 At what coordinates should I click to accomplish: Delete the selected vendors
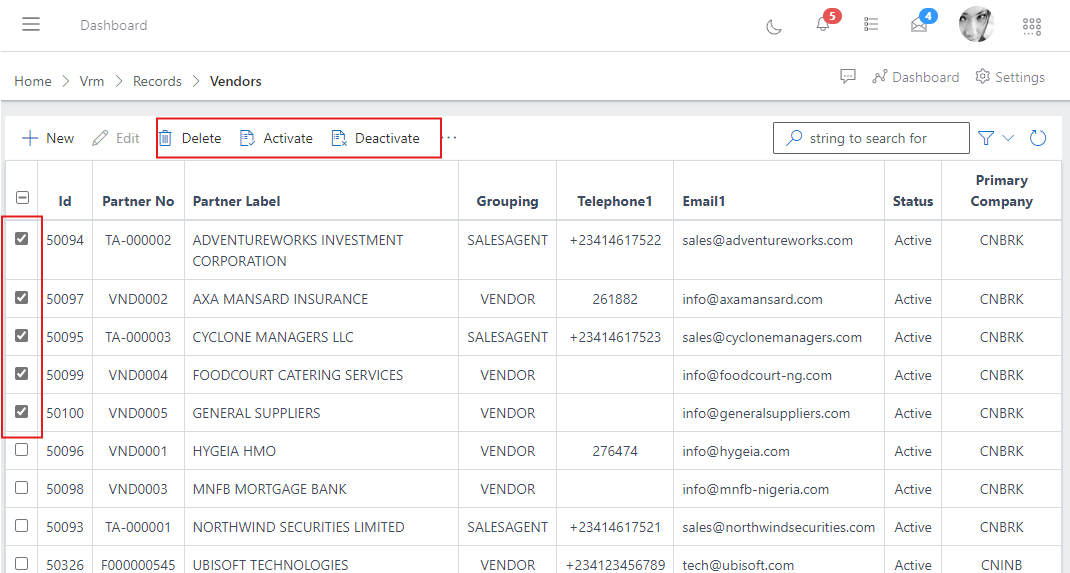coord(190,138)
